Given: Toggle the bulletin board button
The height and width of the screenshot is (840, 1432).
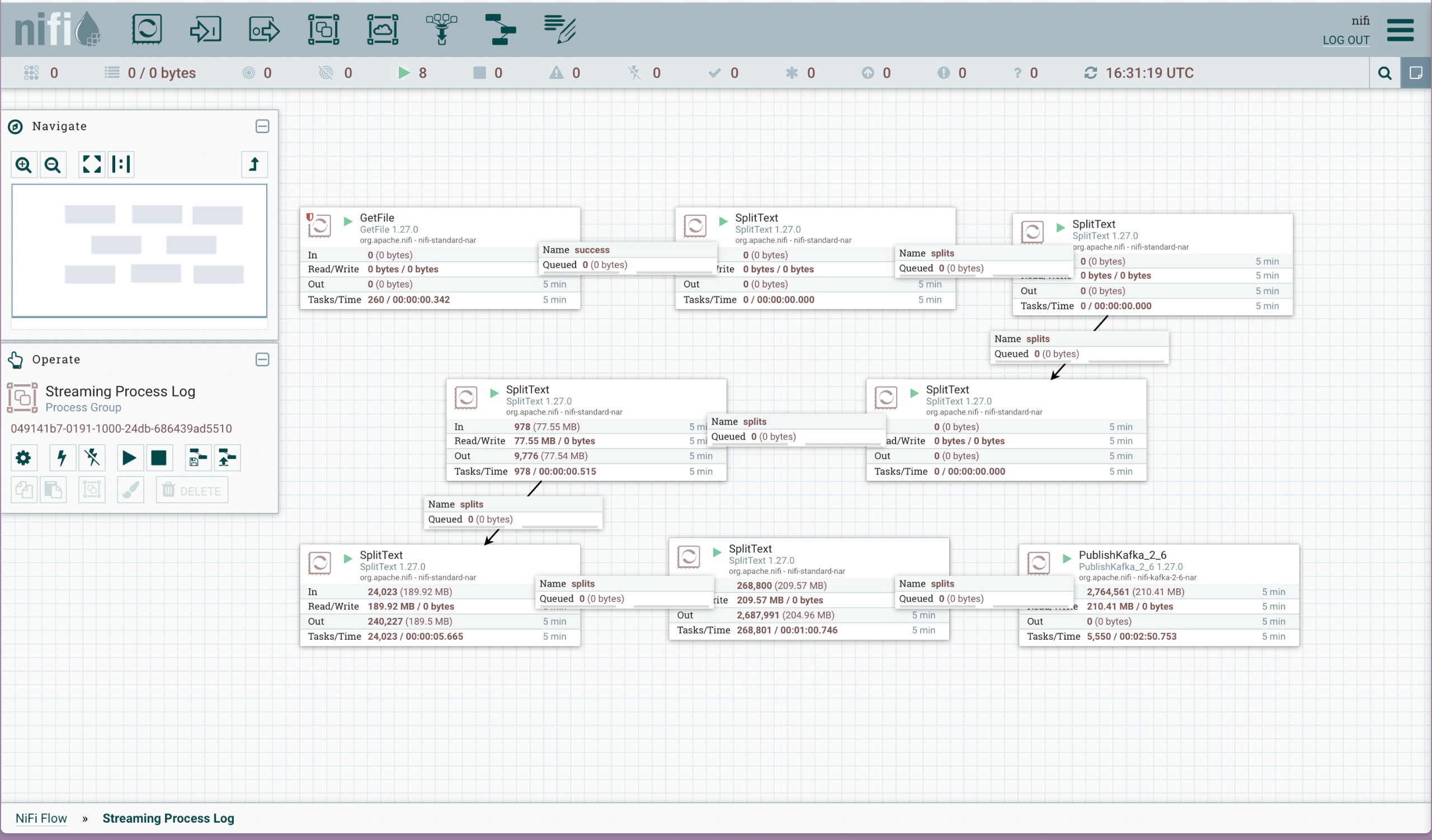Looking at the screenshot, I should (x=1415, y=73).
